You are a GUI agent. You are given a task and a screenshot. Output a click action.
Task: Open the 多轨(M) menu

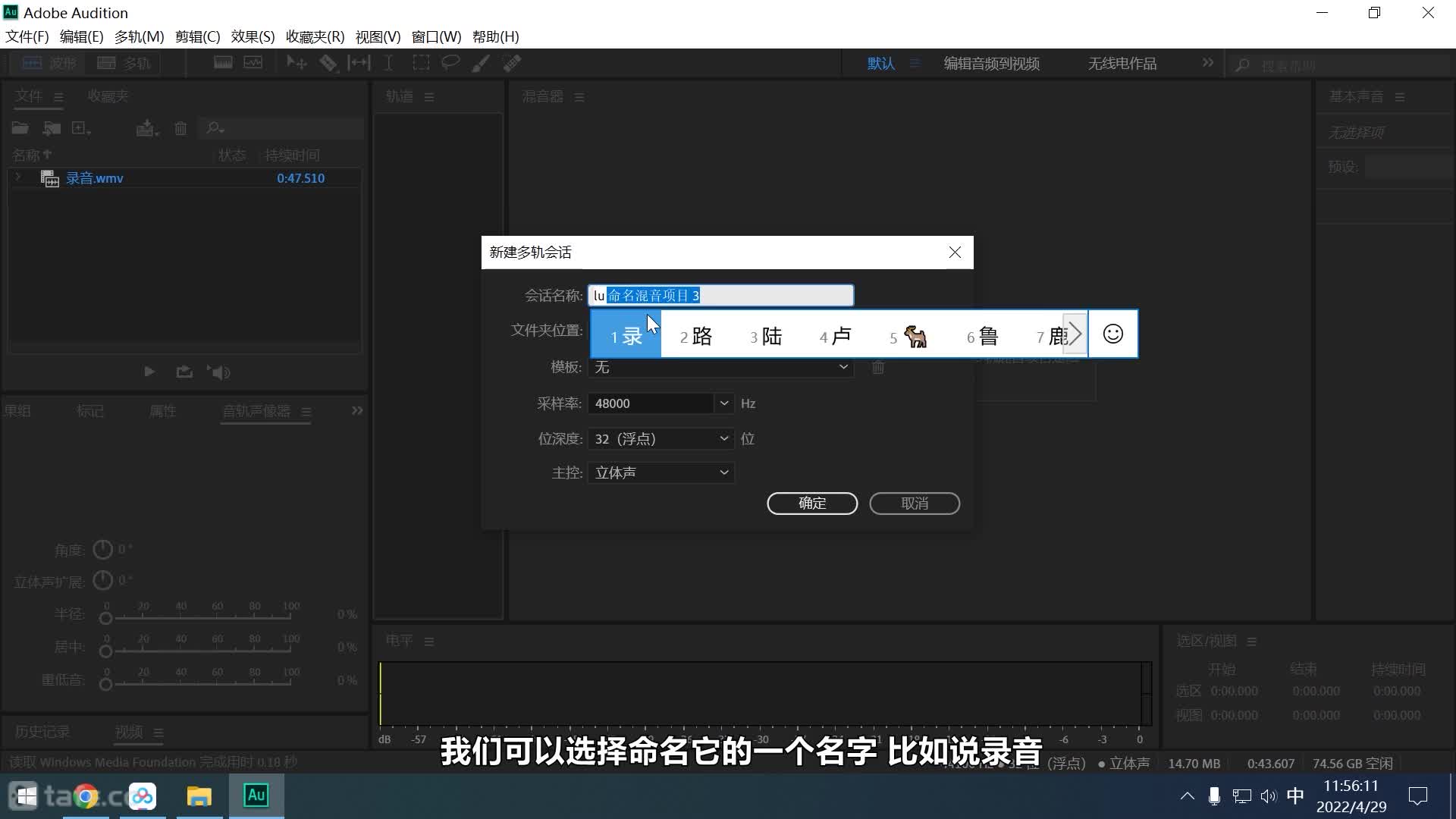[x=139, y=36]
